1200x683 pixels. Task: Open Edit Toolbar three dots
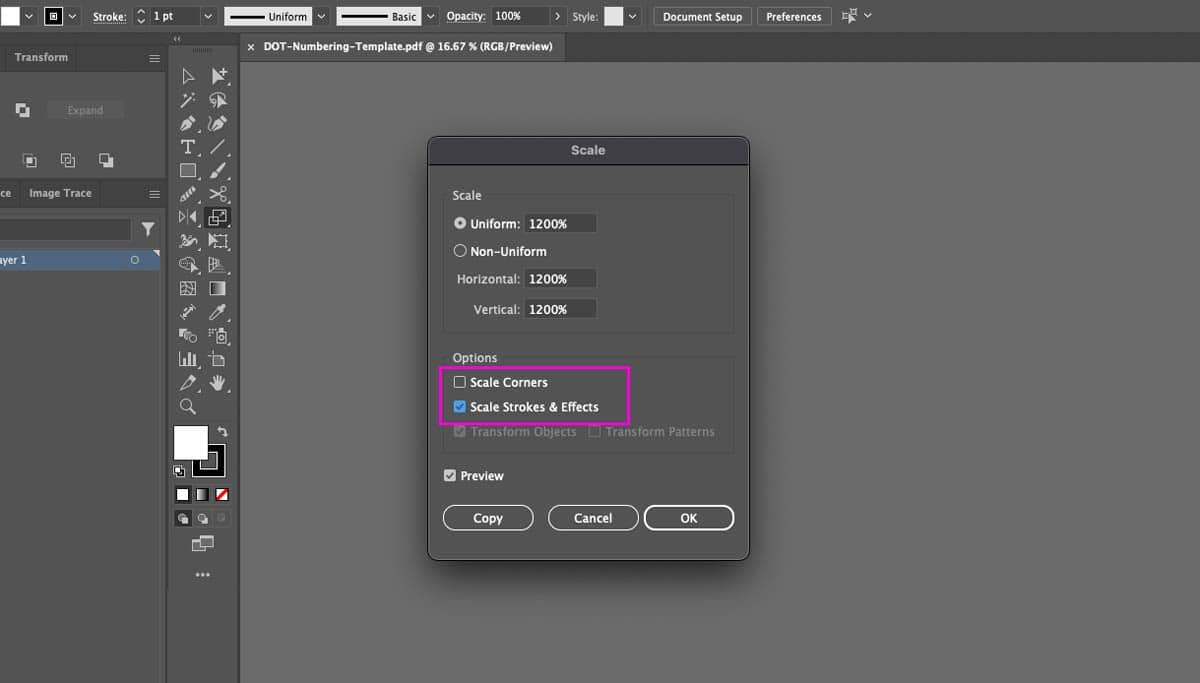[203, 575]
